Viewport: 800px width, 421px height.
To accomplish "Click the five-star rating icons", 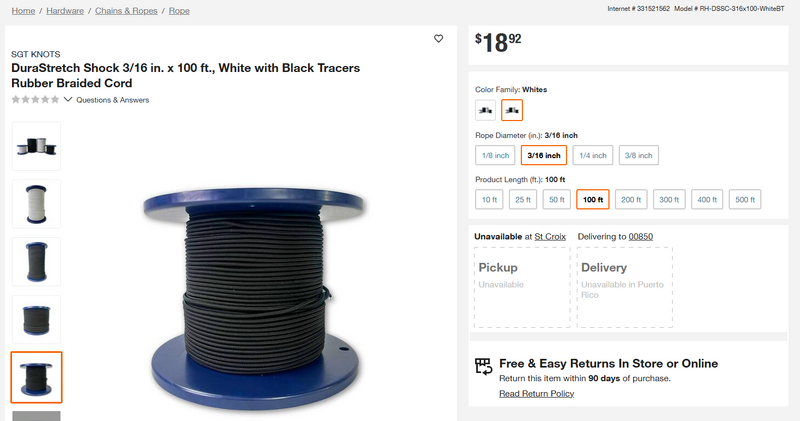I will tap(35, 100).
